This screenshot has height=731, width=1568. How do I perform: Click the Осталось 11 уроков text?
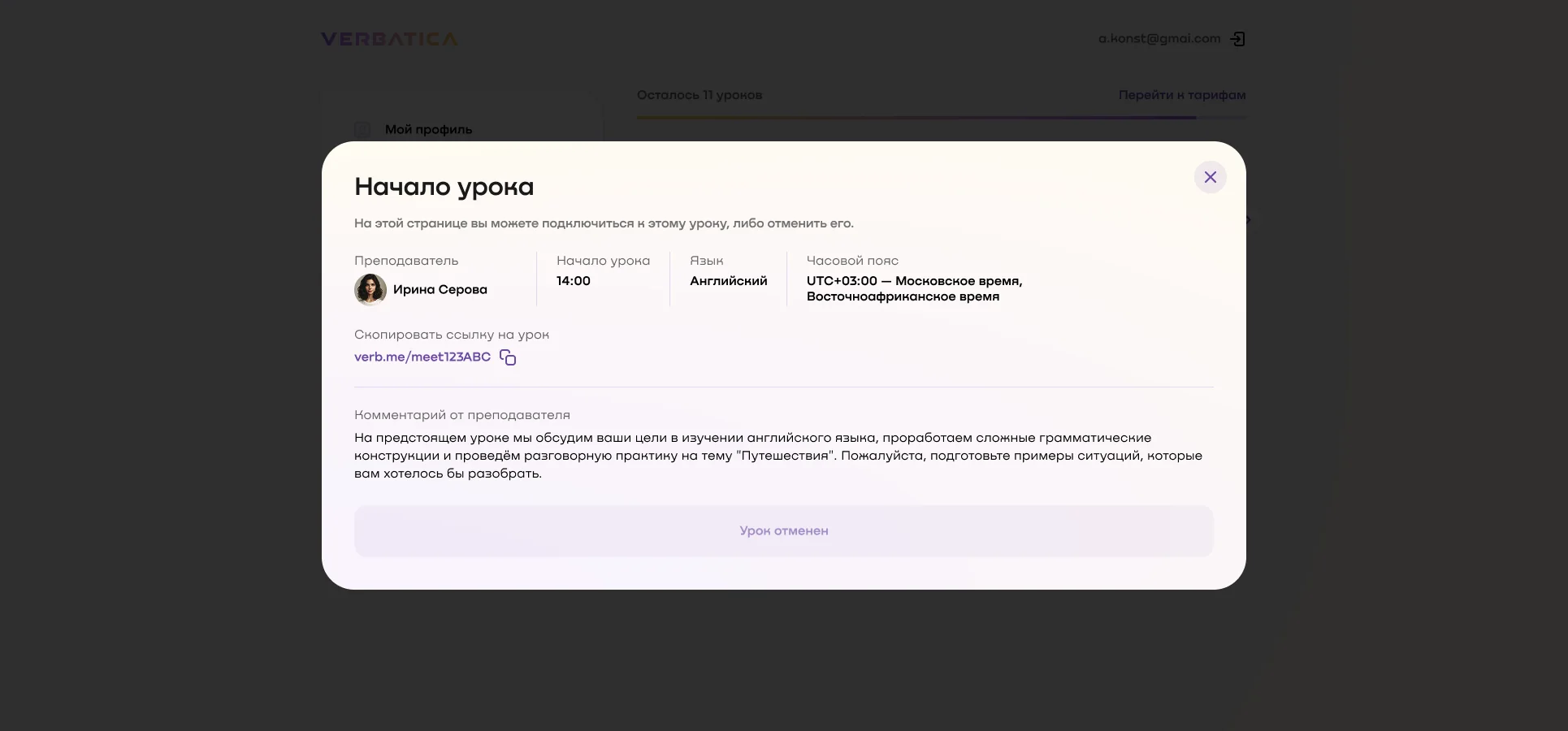[700, 95]
